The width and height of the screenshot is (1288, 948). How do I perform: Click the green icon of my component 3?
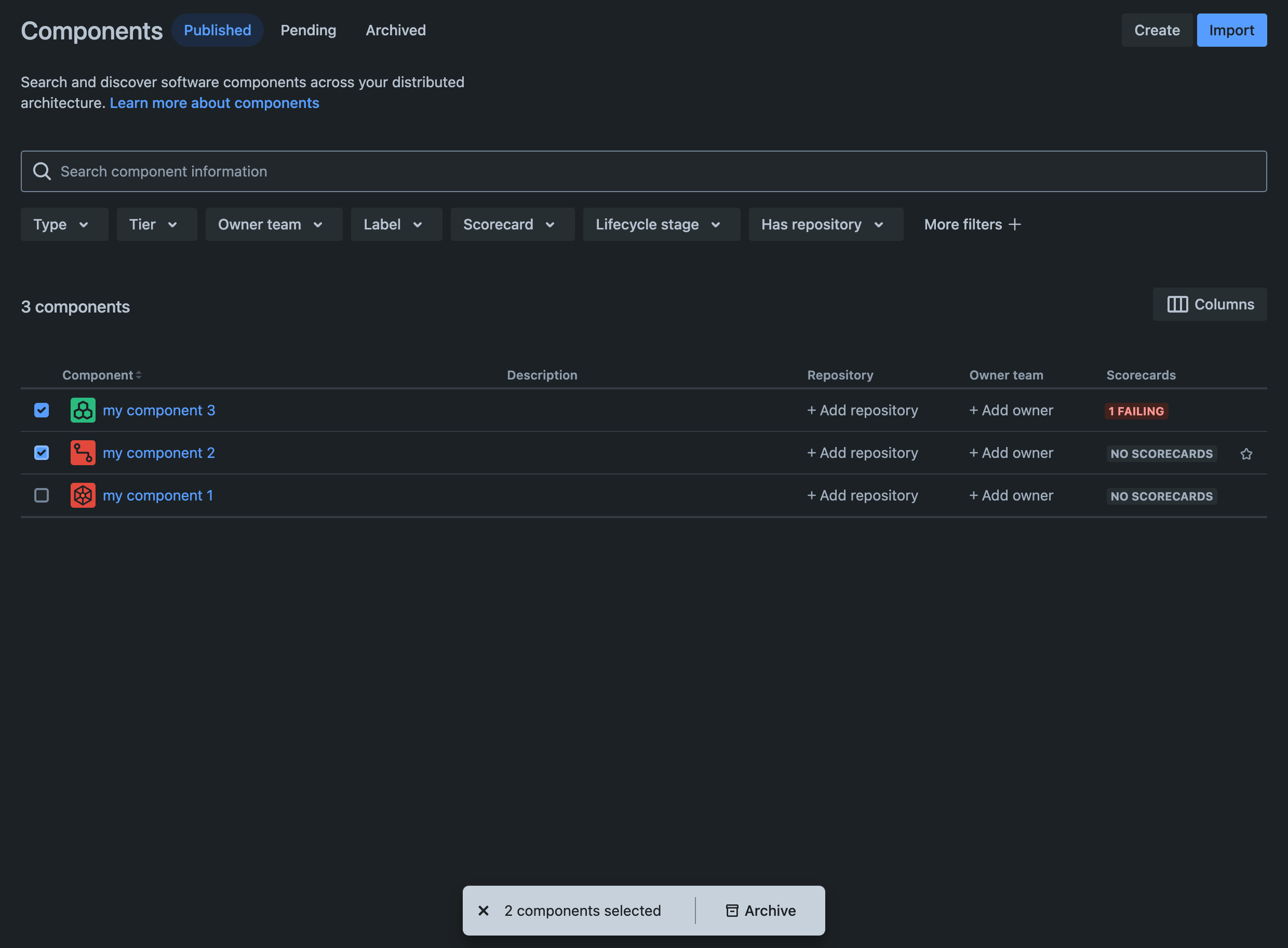click(x=83, y=410)
